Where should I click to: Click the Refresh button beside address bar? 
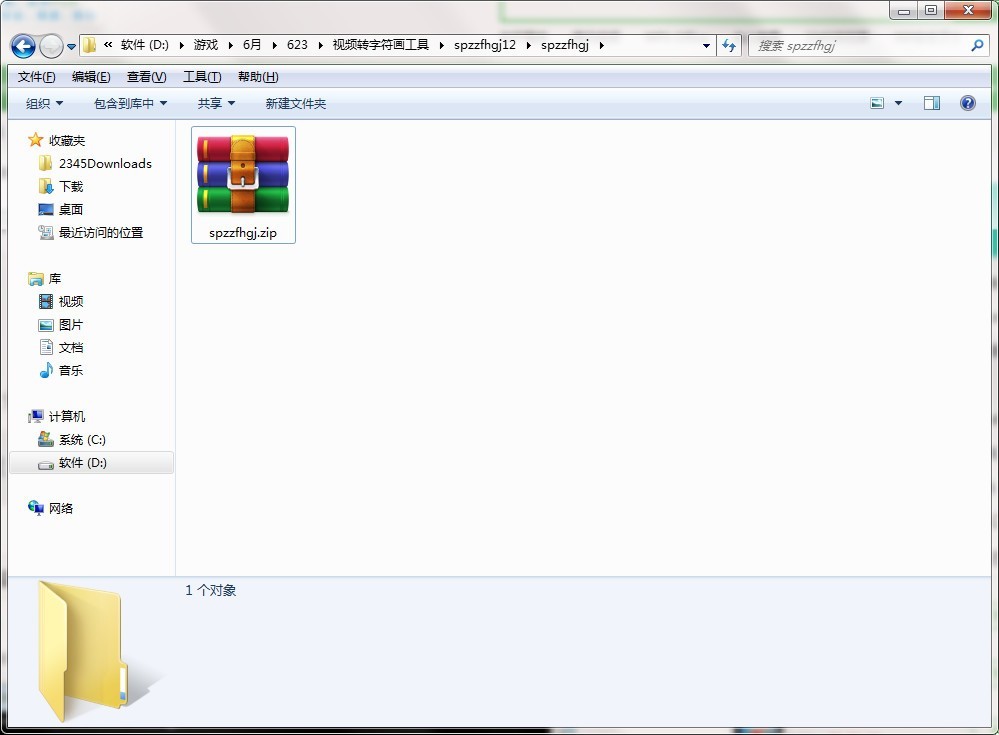click(x=729, y=46)
